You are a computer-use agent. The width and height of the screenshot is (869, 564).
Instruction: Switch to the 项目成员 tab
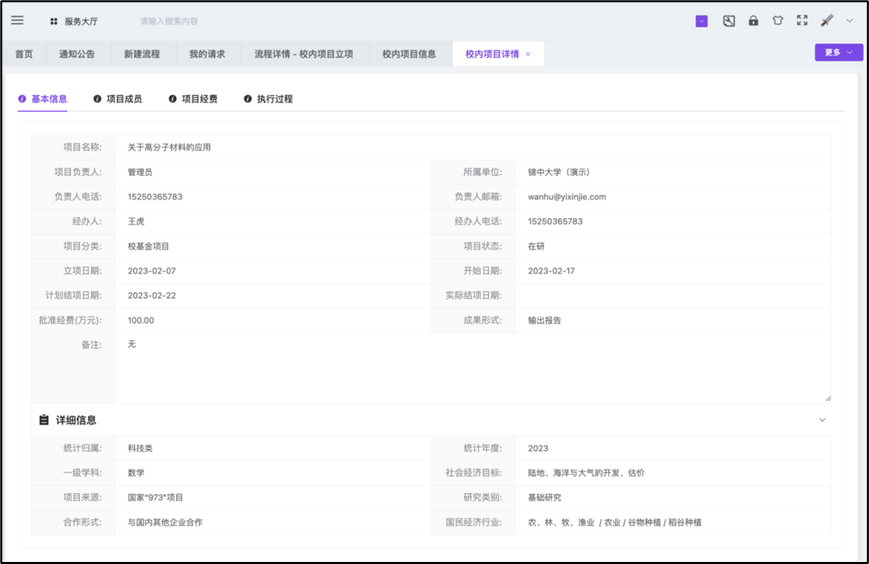click(x=117, y=99)
